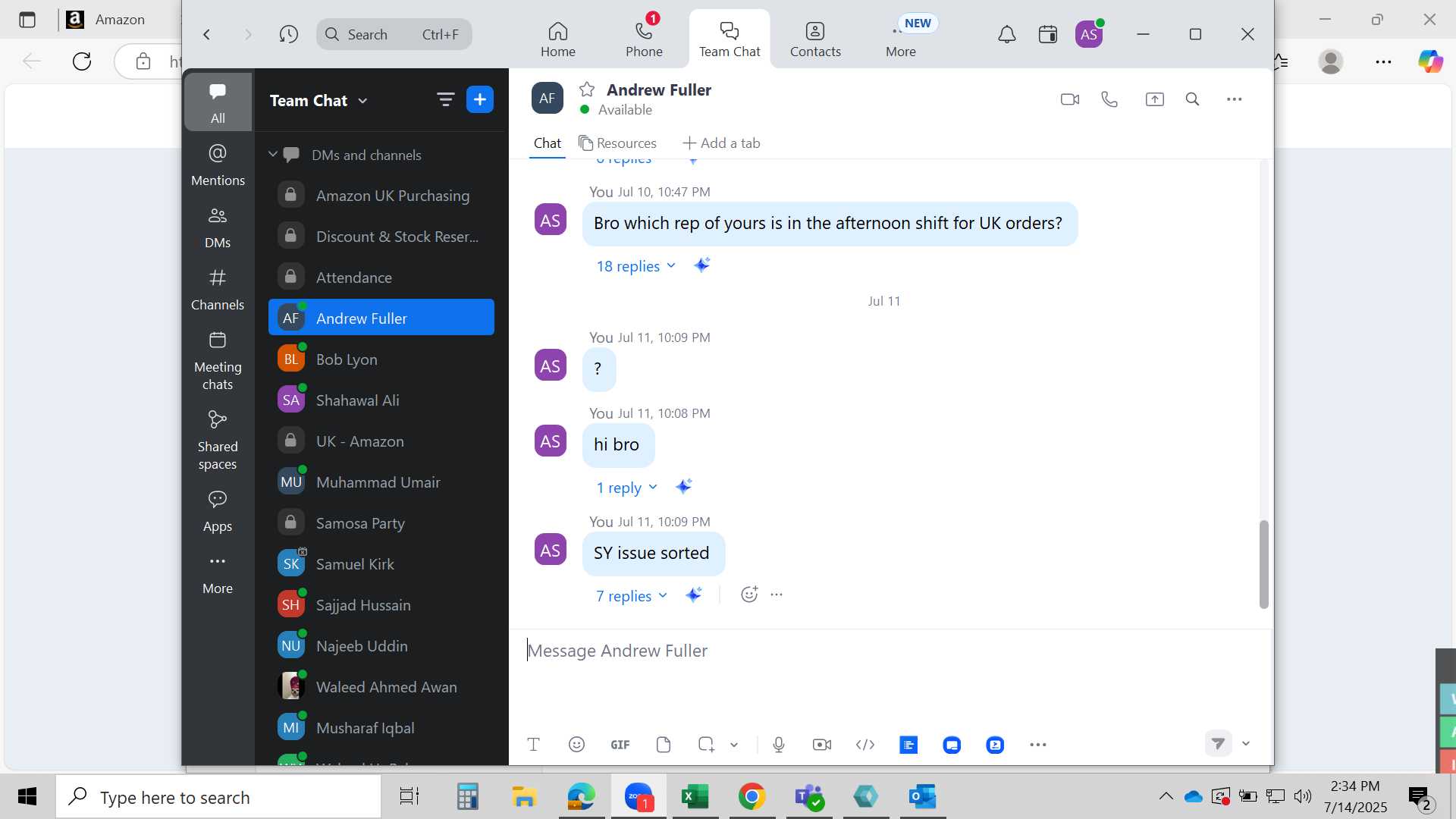Viewport: 1456px width, 819px height.
Task: Select the Chat tab in conversation
Action: click(547, 143)
